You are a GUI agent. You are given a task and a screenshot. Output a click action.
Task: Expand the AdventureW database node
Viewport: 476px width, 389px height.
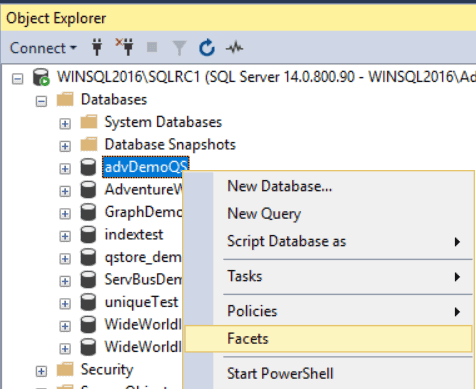65,191
